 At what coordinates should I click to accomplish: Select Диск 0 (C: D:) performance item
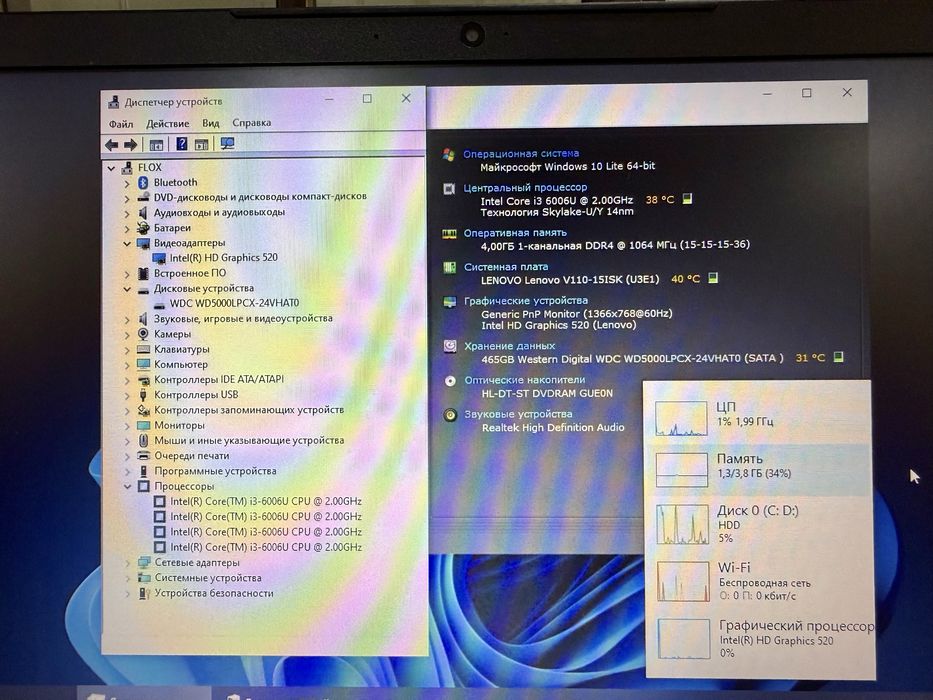point(758,524)
